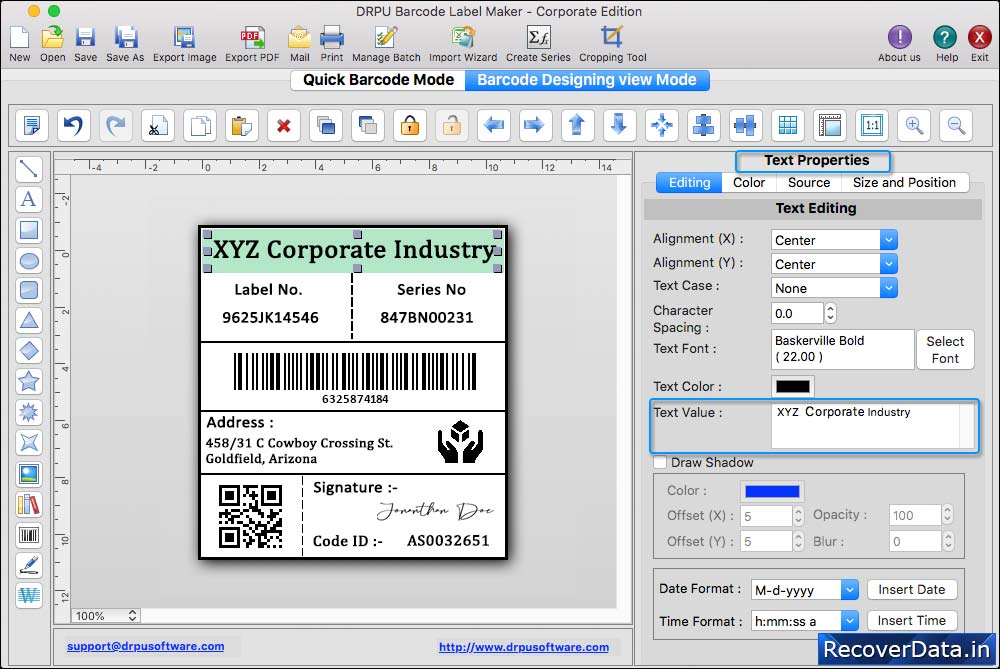Select the WordArt W tool
The width and height of the screenshot is (1000, 669).
click(29, 596)
